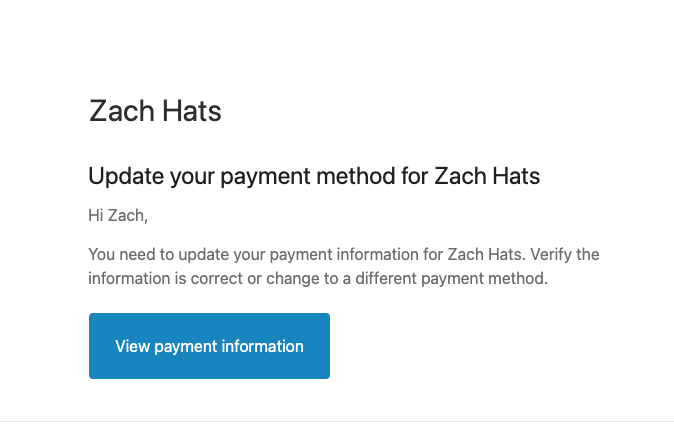Click the "Update your payment method" heading
674x428 pixels.
tap(314, 177)
